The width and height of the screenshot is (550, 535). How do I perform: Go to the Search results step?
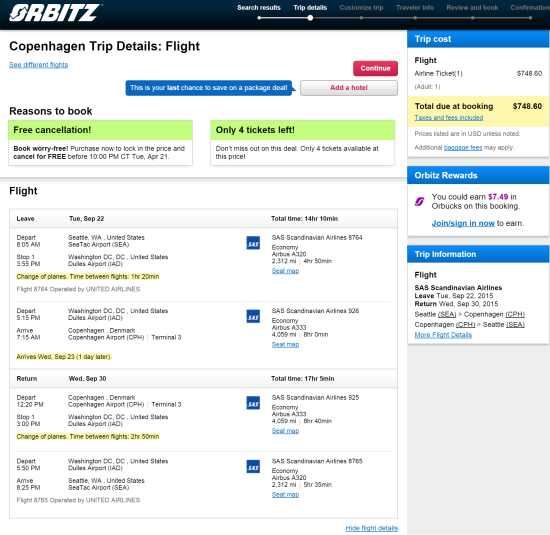[259, 8]
